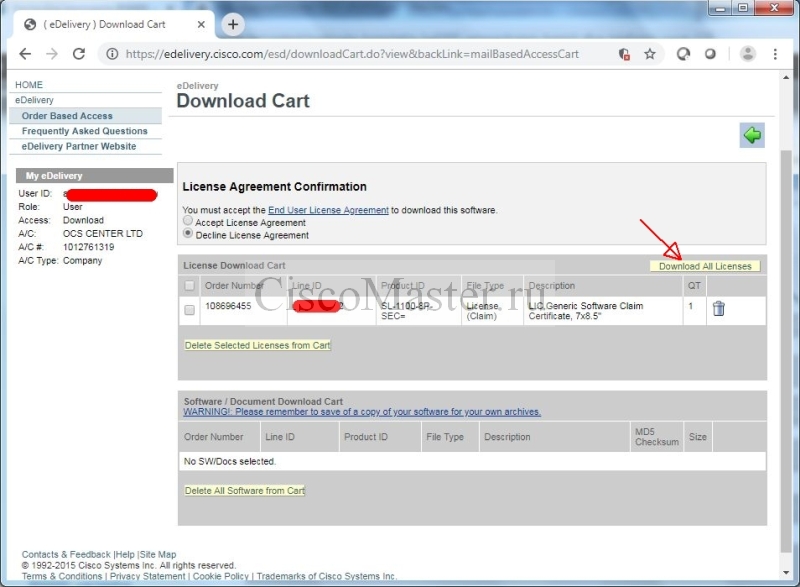Image resolution: width=800 pixels, height=587 pixels.
Task: Minimize the browser window
Action: [720, 7]
